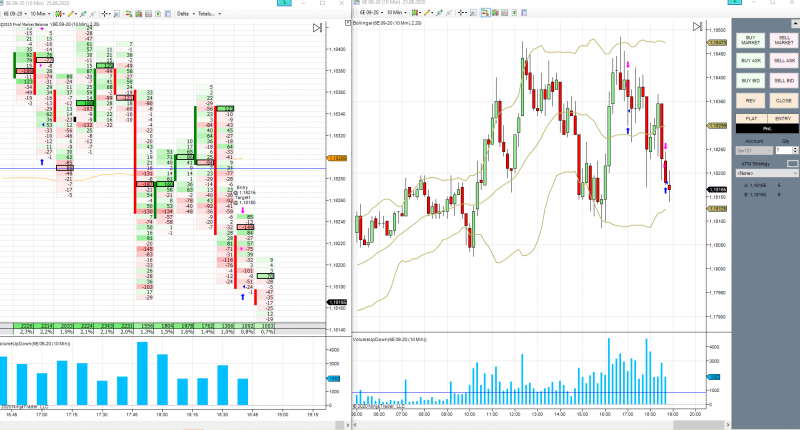Viewport: 800px width, 430px height.
Task: Open Indicators icon in left chart toolbar
Action: (x=148, y=14)
